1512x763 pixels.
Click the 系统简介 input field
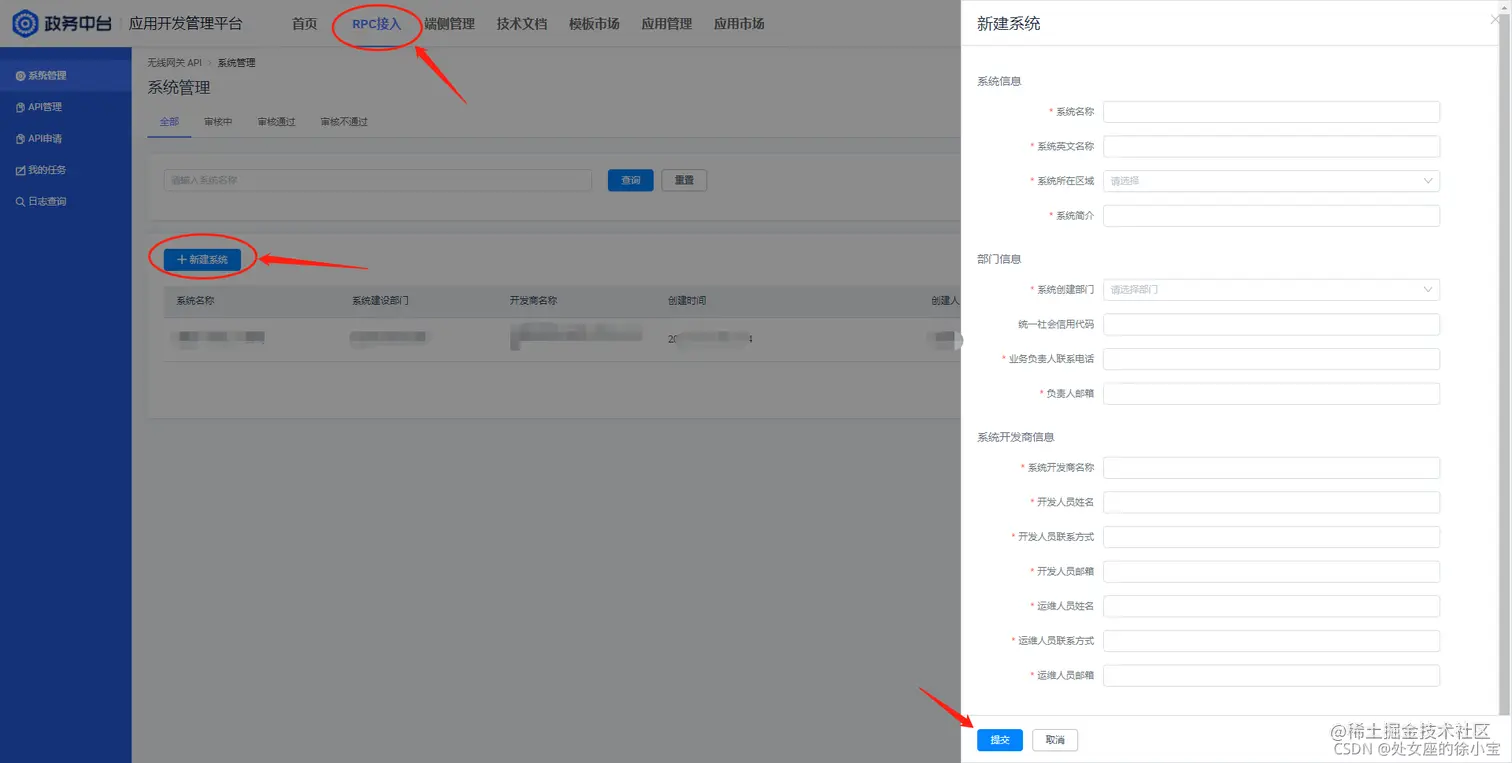coord(1271,216)
